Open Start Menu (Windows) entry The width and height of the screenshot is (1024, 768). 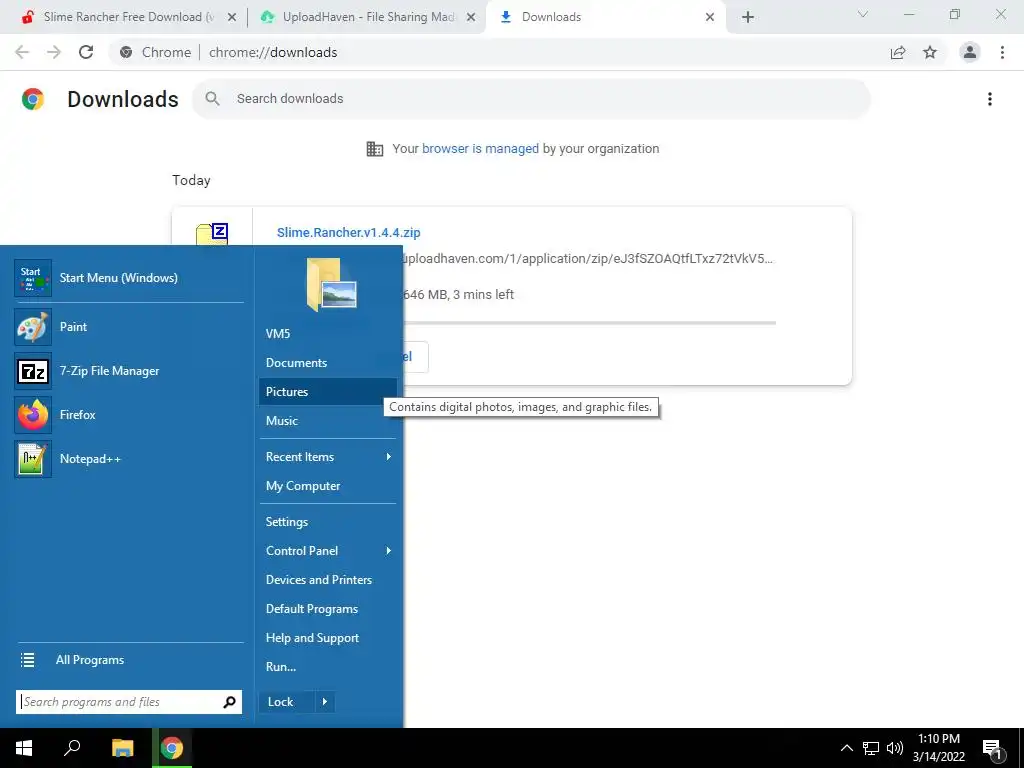pos(129,278)
